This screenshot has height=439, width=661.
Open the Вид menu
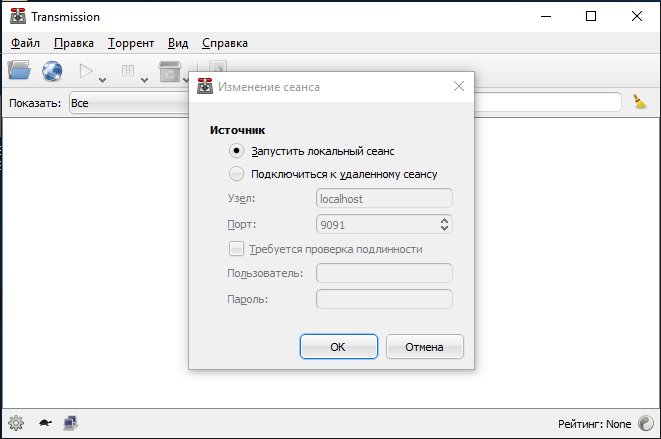pyautogui.click(x=178, y=43)
